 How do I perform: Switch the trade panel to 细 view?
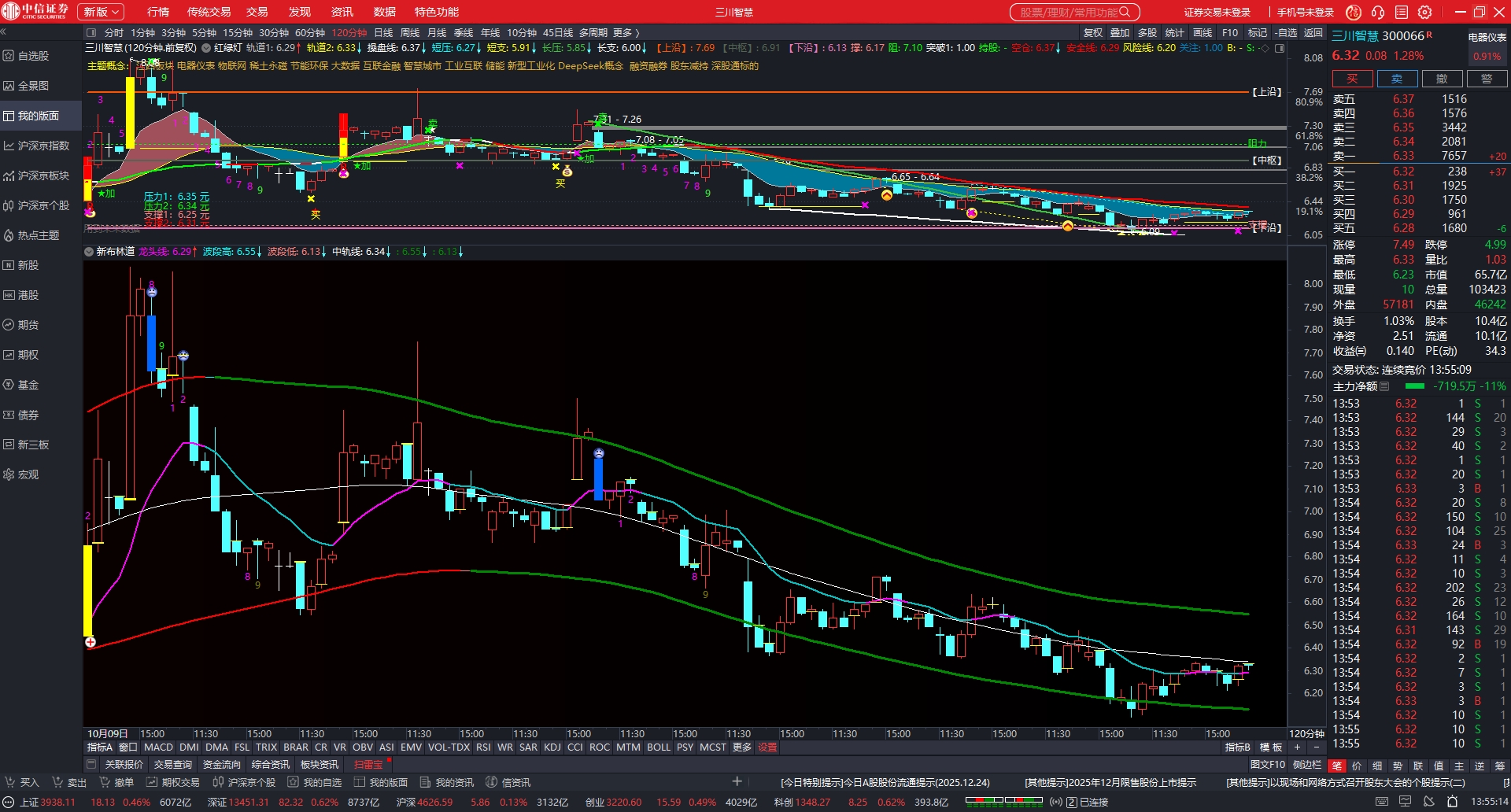point(1377,766)
